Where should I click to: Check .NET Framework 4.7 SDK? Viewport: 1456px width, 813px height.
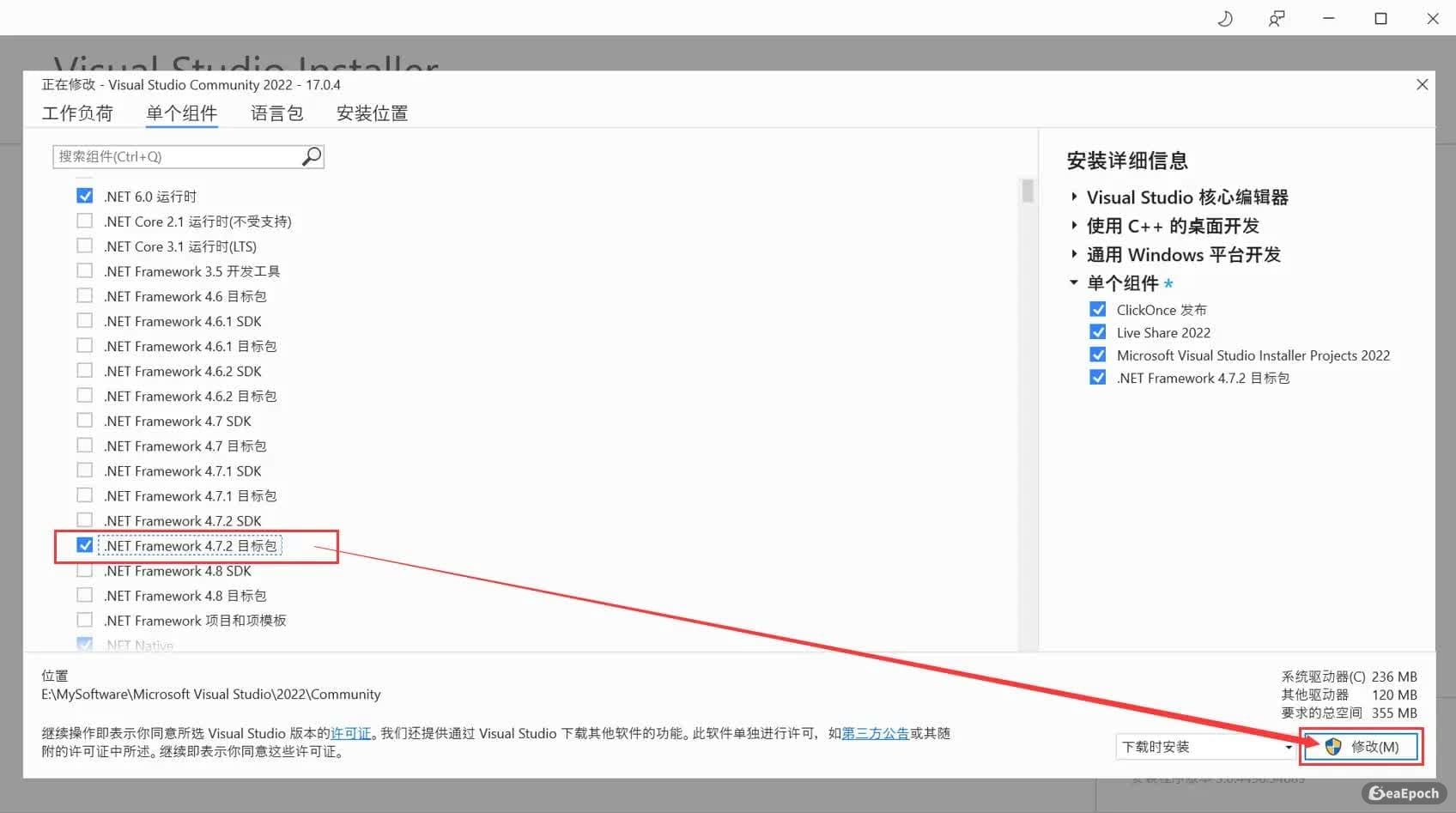(85, 420)
